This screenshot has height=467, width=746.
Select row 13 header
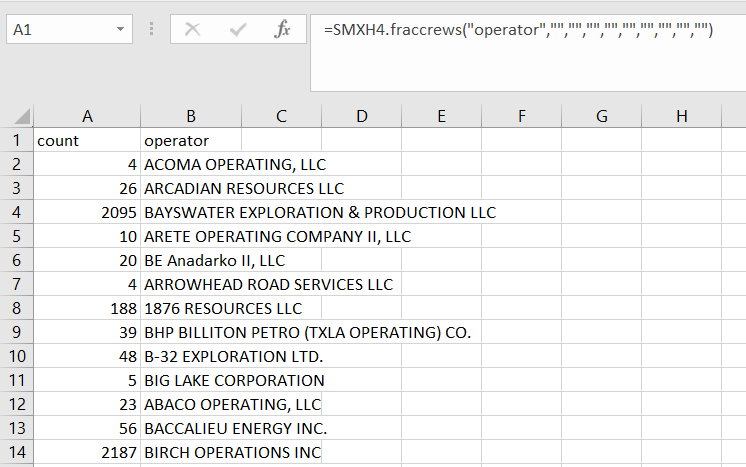click(17, 428)
